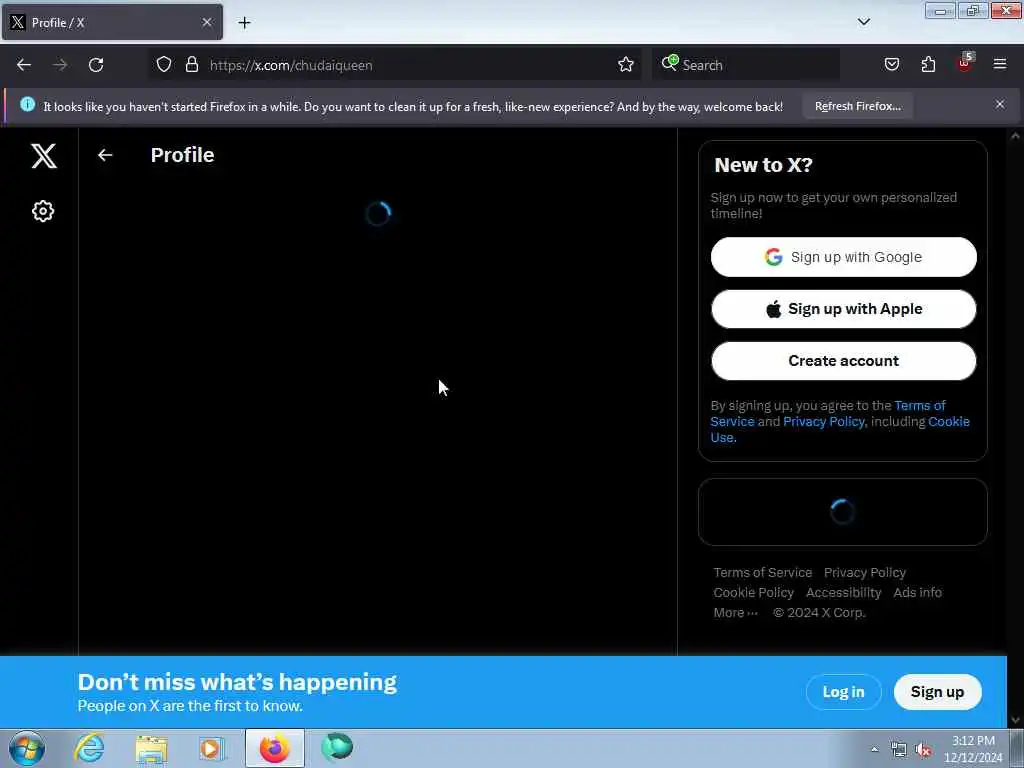Image resolution: width=1024 pixels, height=768 pixels.
Task: Launch Internet Explorer from taskbar
Action: [x=89, y=748]
